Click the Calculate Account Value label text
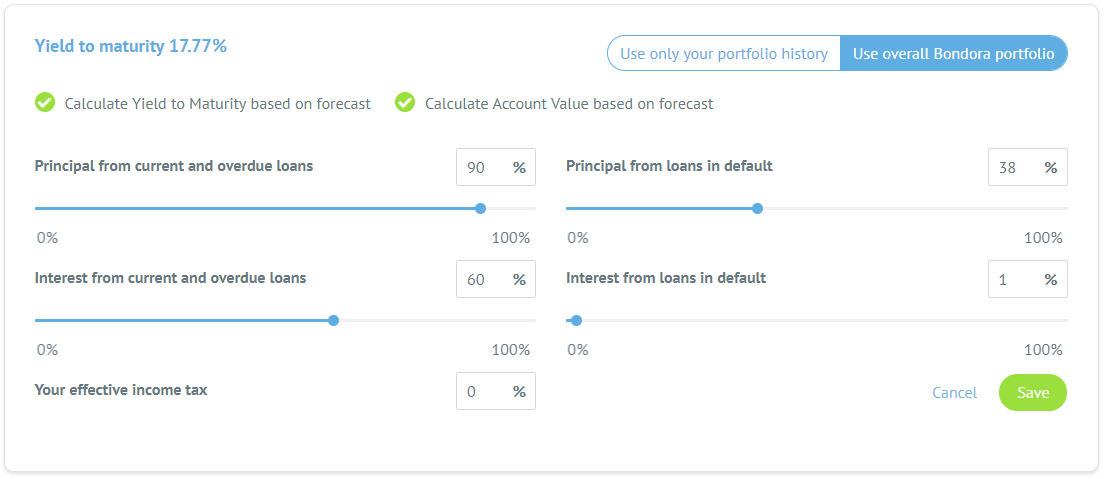 pos(569,104)
